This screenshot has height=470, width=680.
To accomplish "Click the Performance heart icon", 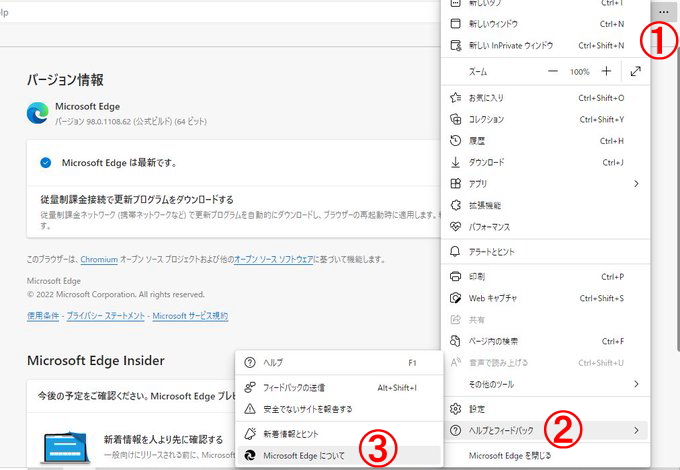I will pyautogui.click(x=455, y=226).
